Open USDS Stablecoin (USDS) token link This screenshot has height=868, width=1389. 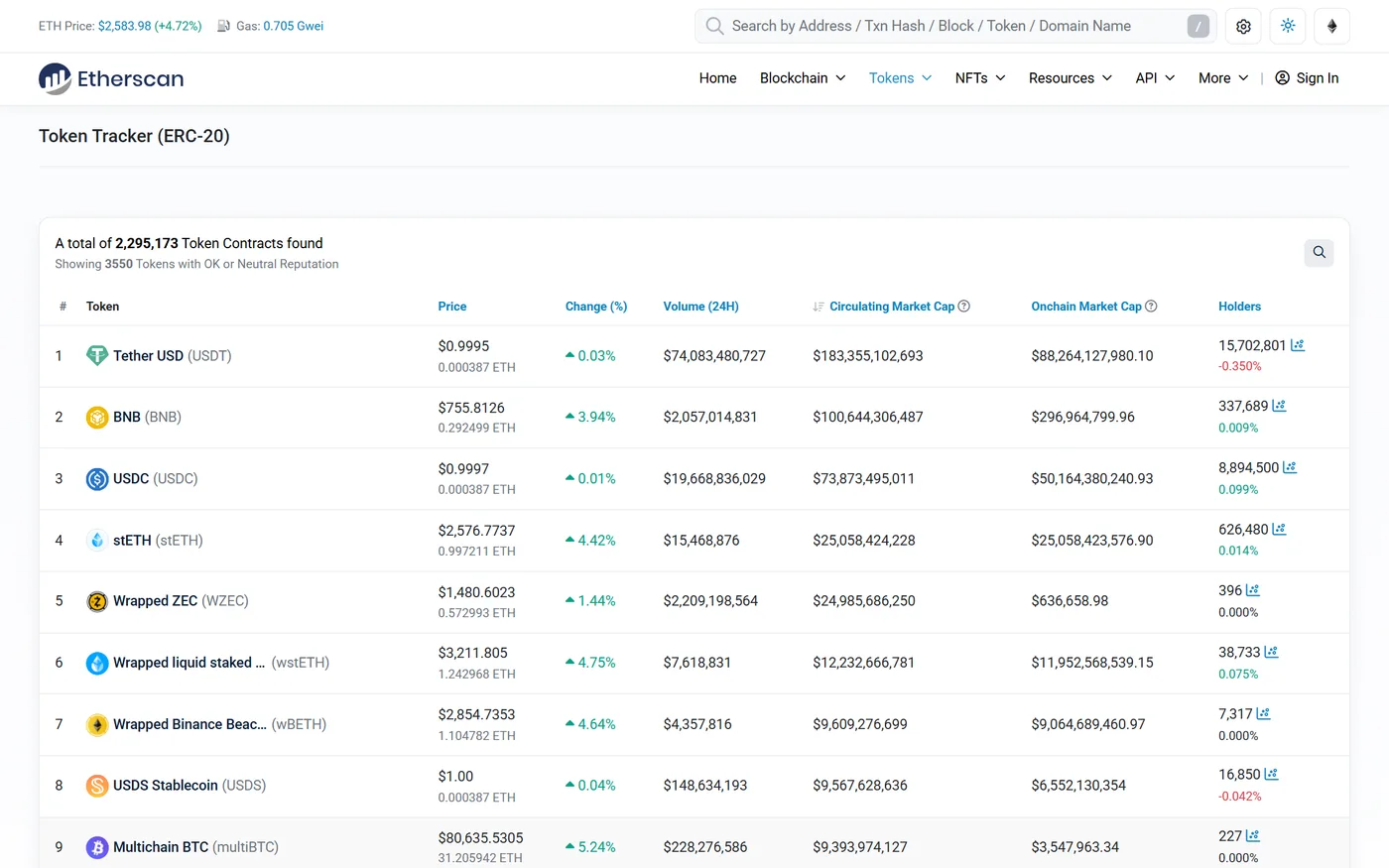(x=189, y=786)
